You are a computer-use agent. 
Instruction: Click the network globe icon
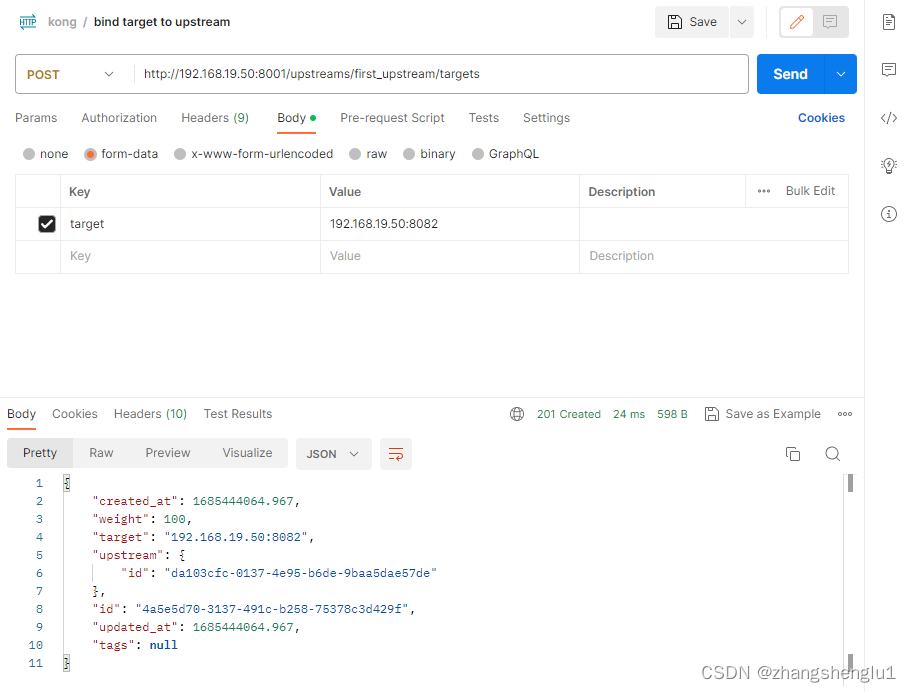click(x=517, y=414)
